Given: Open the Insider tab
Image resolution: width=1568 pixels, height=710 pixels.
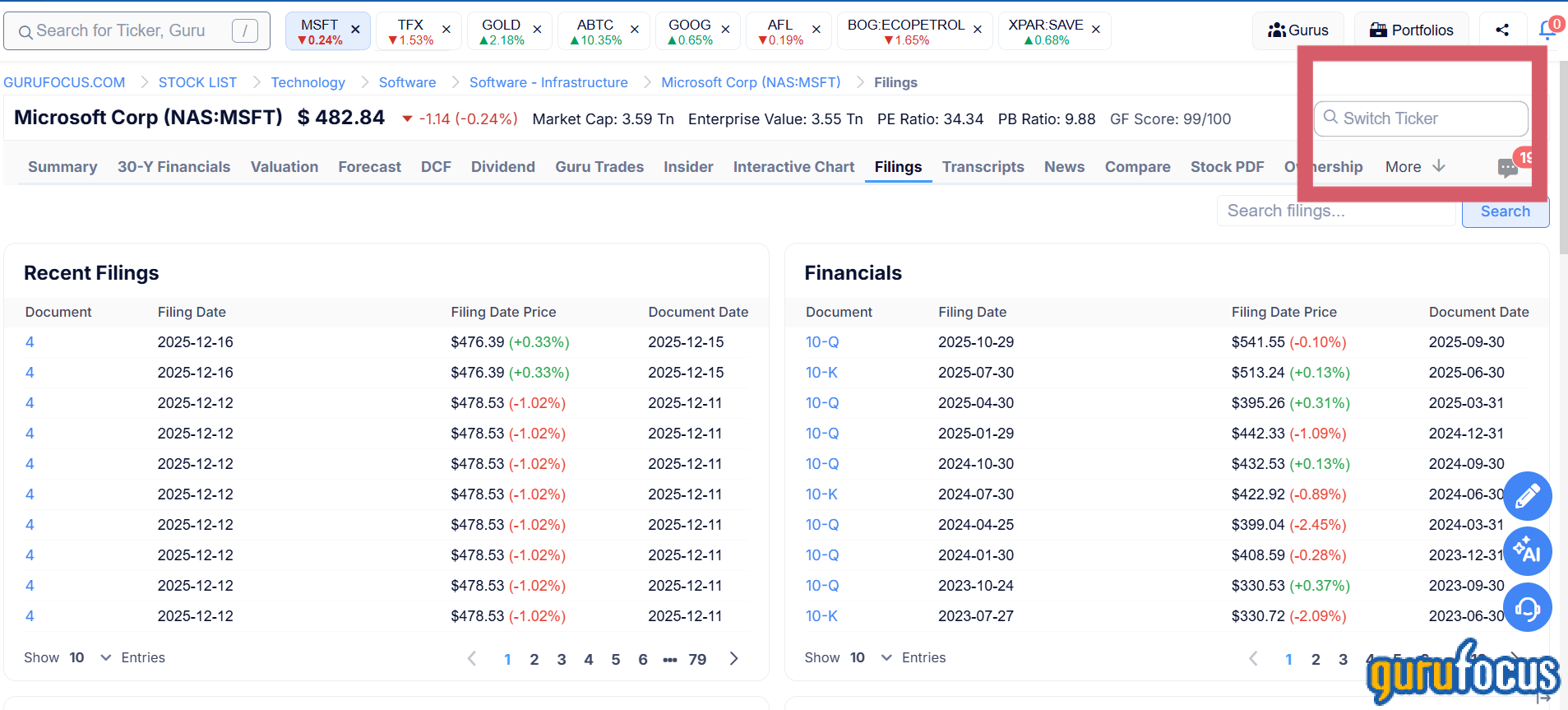Looking at the screenshot, I should (688, 167).
